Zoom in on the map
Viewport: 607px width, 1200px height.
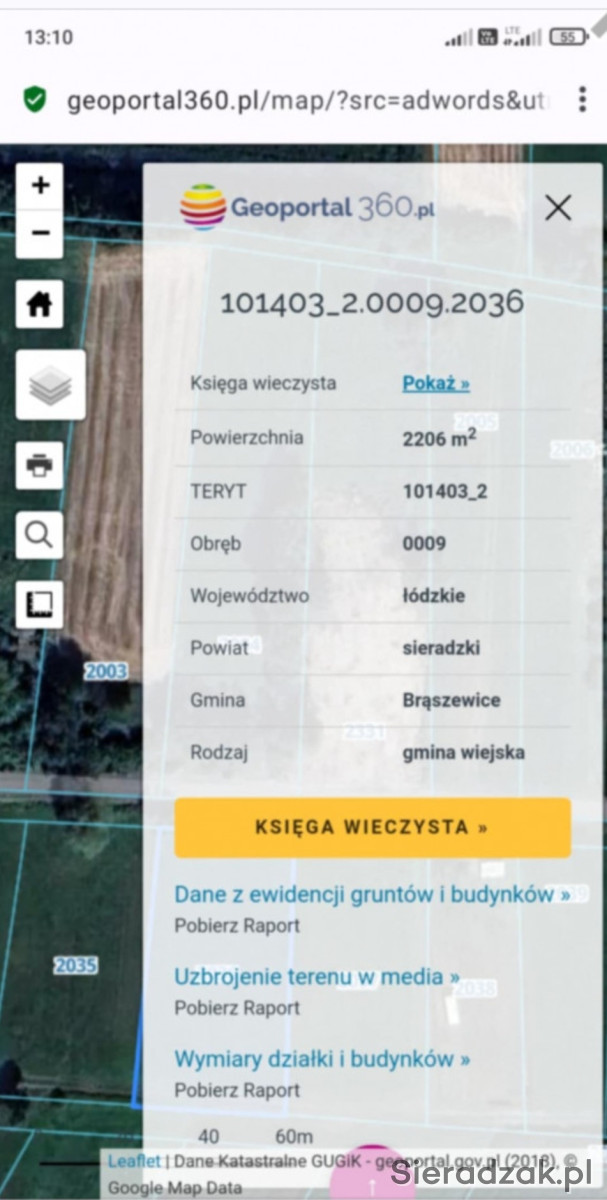click(x=40, y=186)
